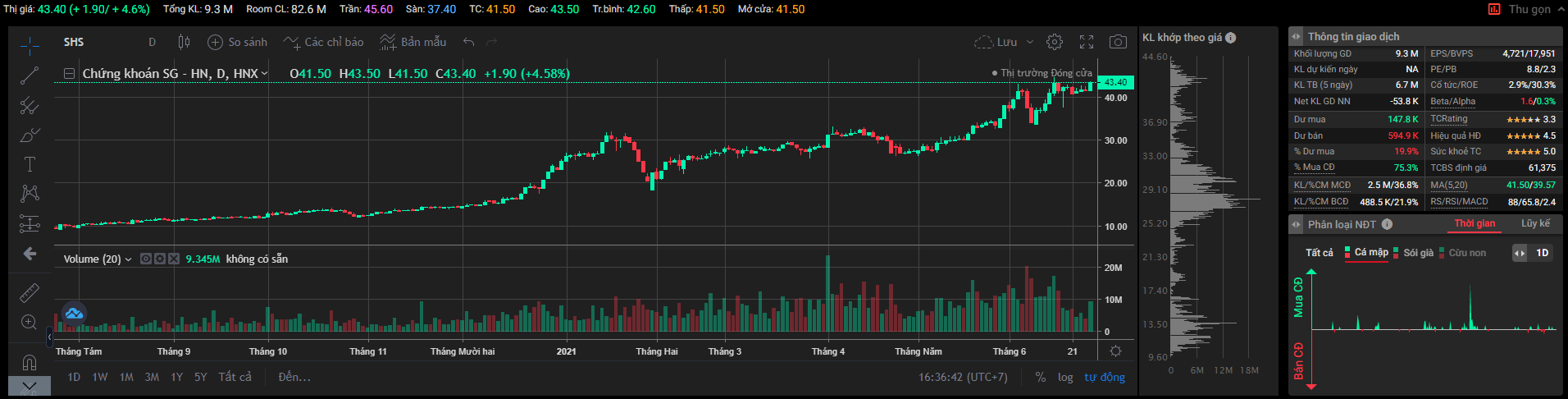Expand the Volume (20) indicator dropdown
1568x399 pixels.
coord(128,259)
